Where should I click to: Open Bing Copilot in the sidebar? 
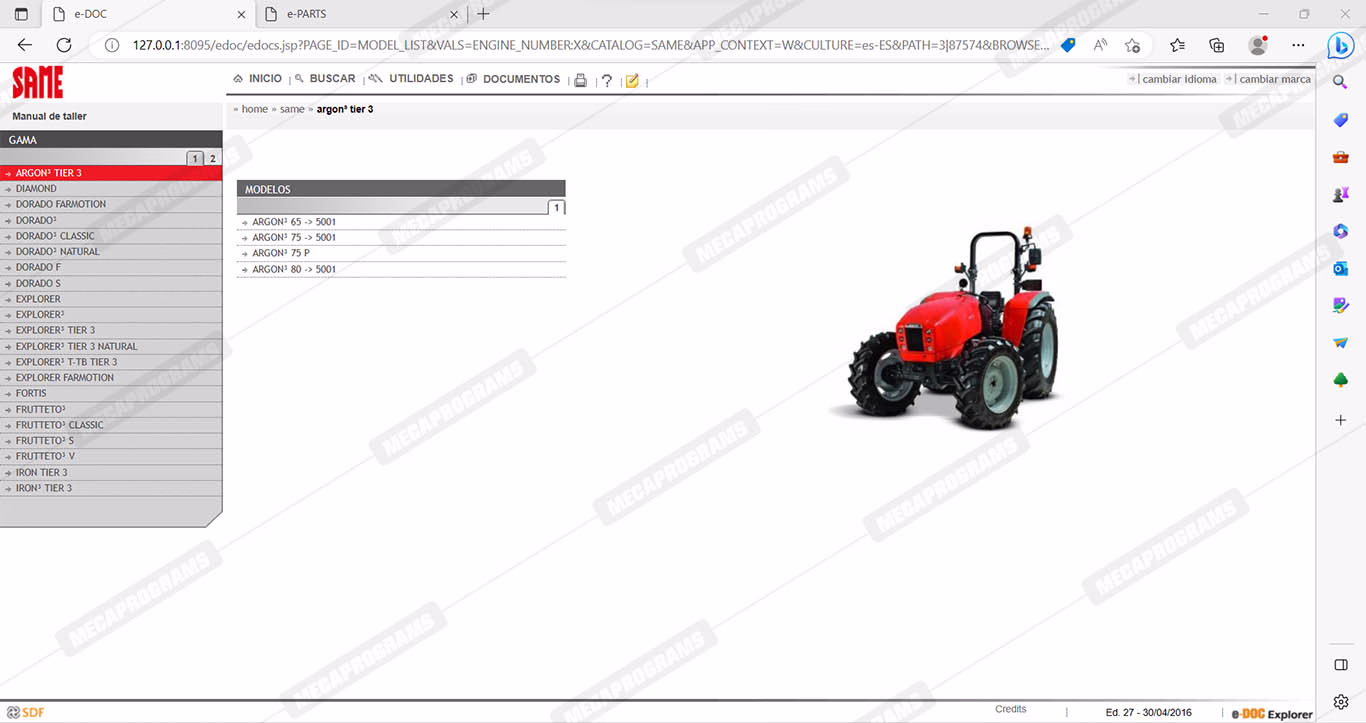(x=1341, y=45)
